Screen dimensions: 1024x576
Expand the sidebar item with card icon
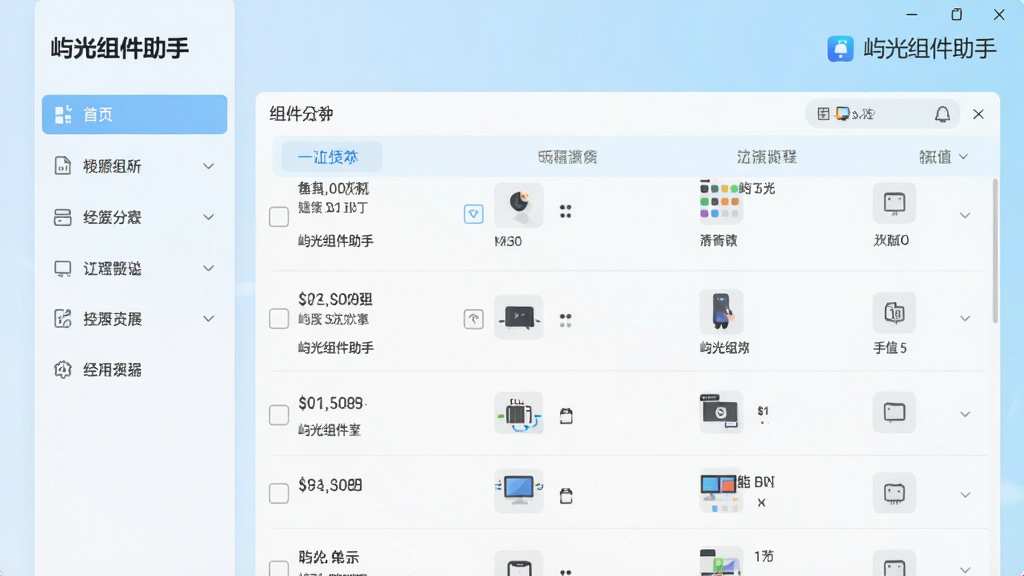pos(208,217)
